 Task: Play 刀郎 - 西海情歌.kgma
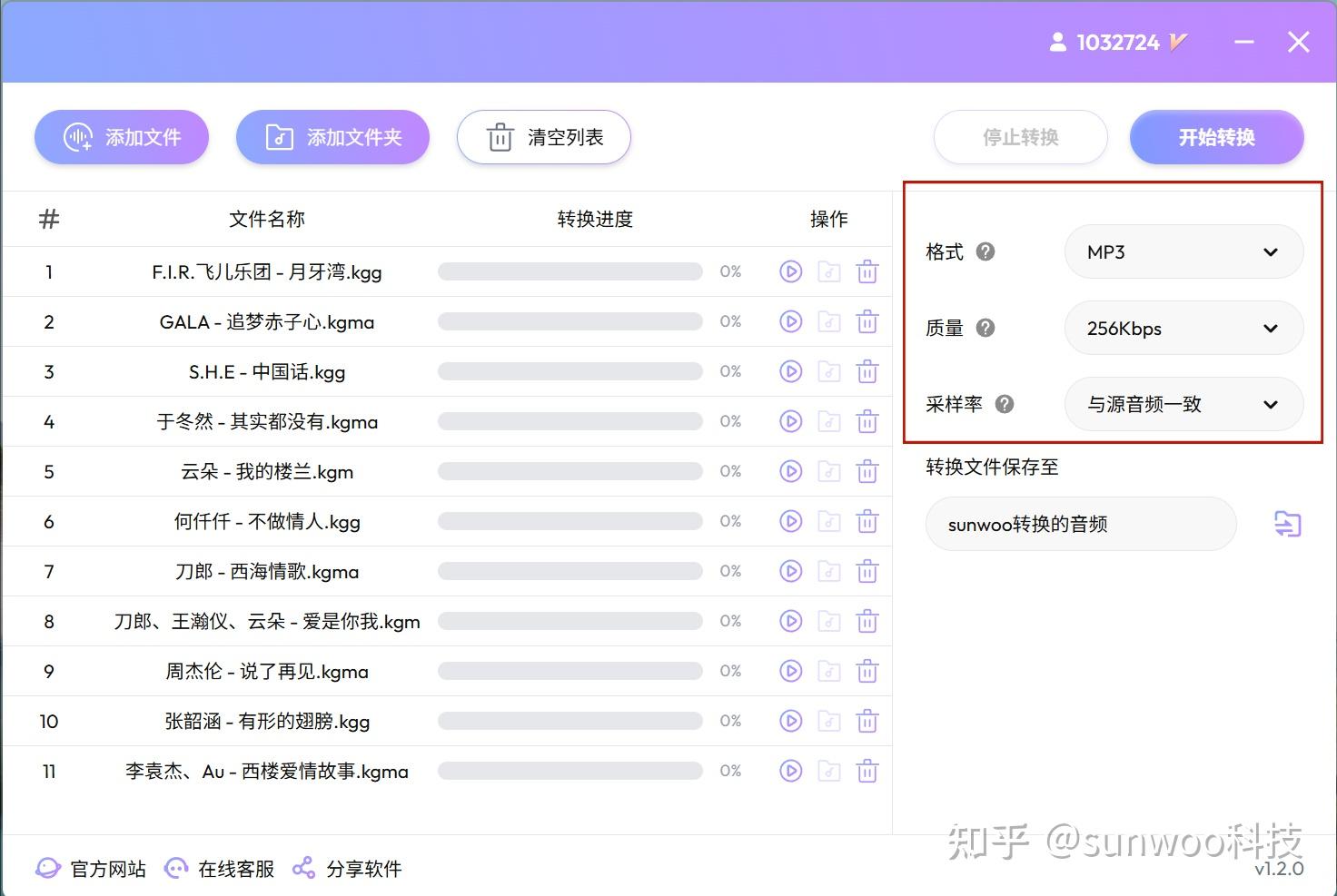(791, 571)
